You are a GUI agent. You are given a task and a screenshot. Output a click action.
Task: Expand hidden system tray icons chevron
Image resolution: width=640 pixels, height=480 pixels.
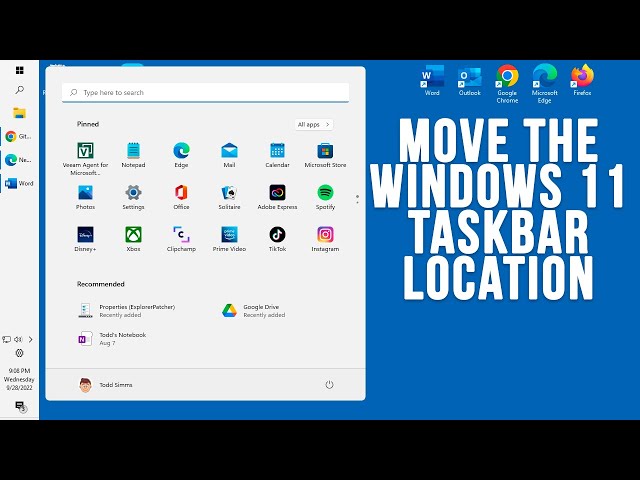coord(31,339)
